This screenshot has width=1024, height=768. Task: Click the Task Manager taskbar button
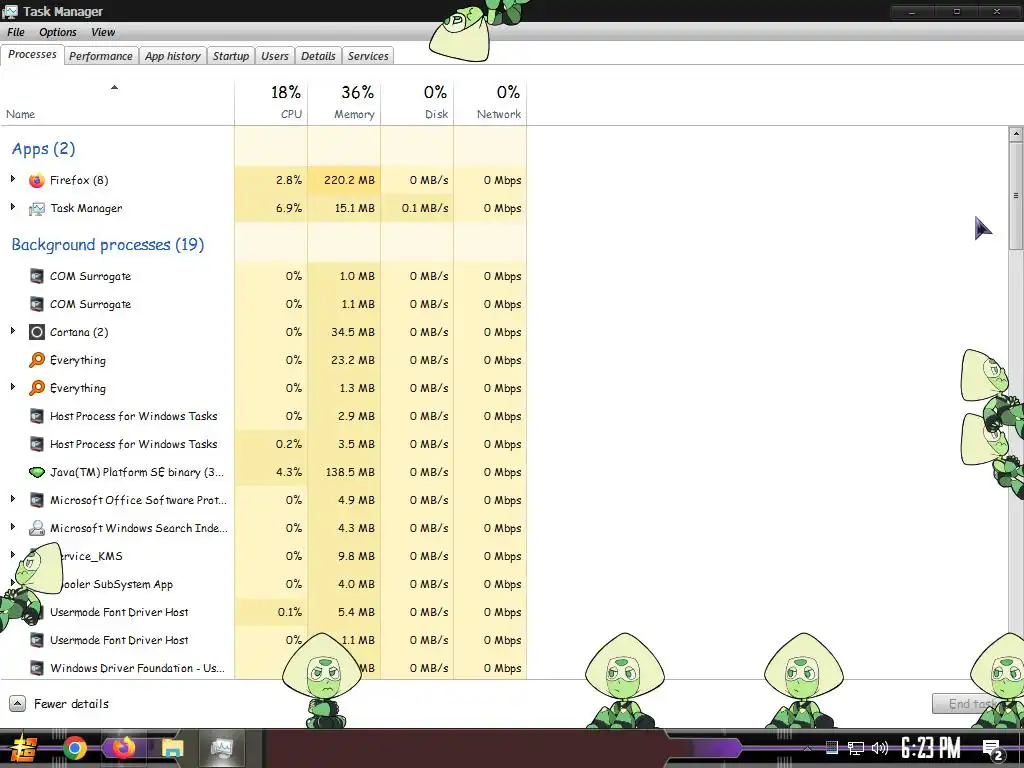[x=222, y=748]
